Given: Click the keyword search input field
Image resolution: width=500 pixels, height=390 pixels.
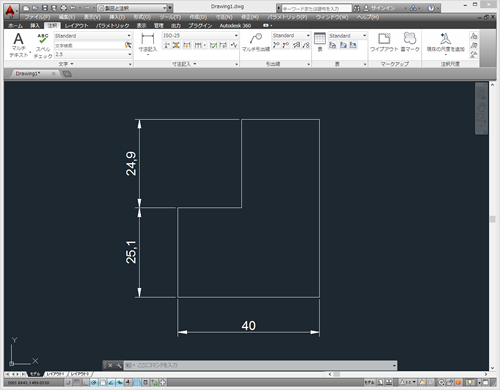Looking at the screenshot, I should coord(316,8).
